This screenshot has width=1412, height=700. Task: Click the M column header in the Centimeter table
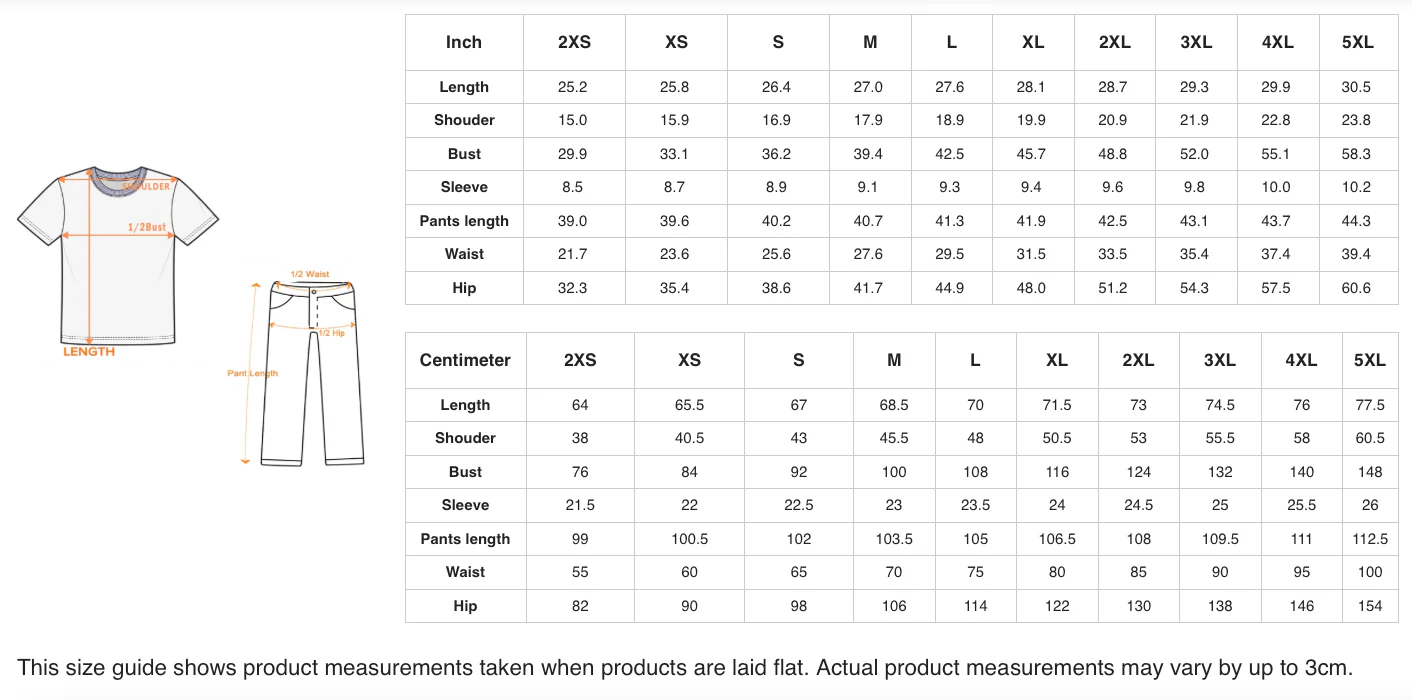894,360
